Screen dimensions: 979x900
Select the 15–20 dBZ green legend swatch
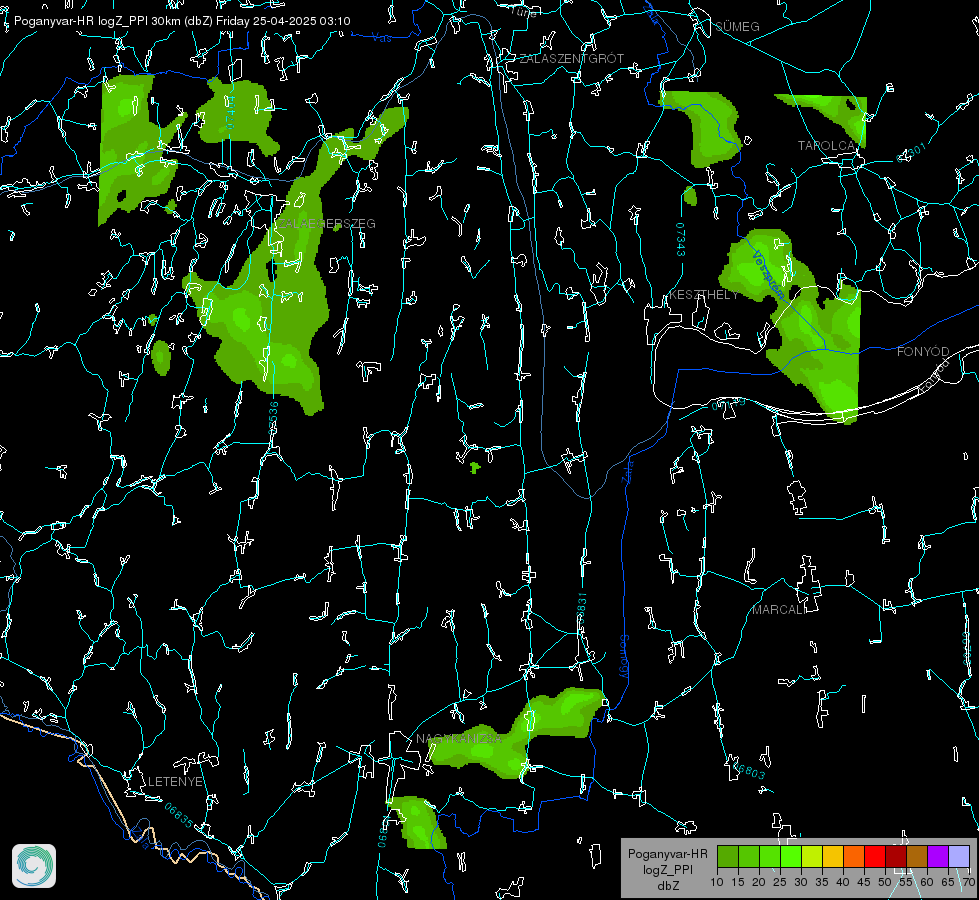[x=749, y=856]
